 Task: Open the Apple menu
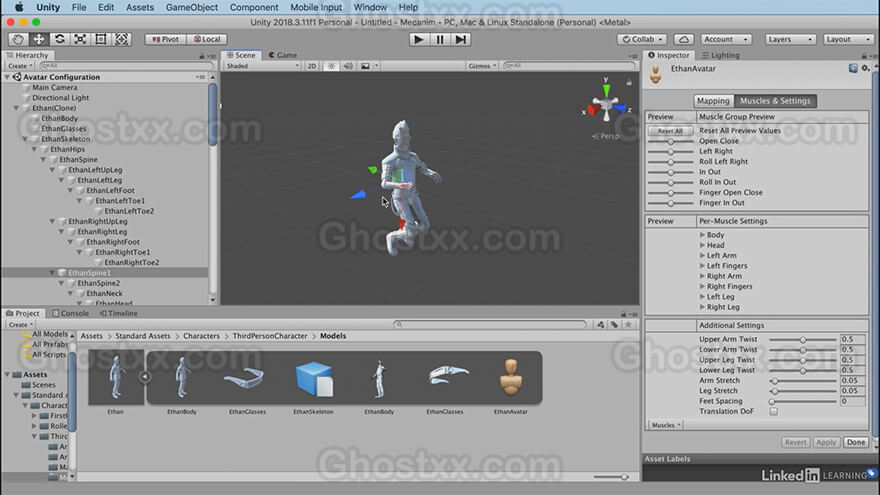pyautogui.click(x=19, y=7)
